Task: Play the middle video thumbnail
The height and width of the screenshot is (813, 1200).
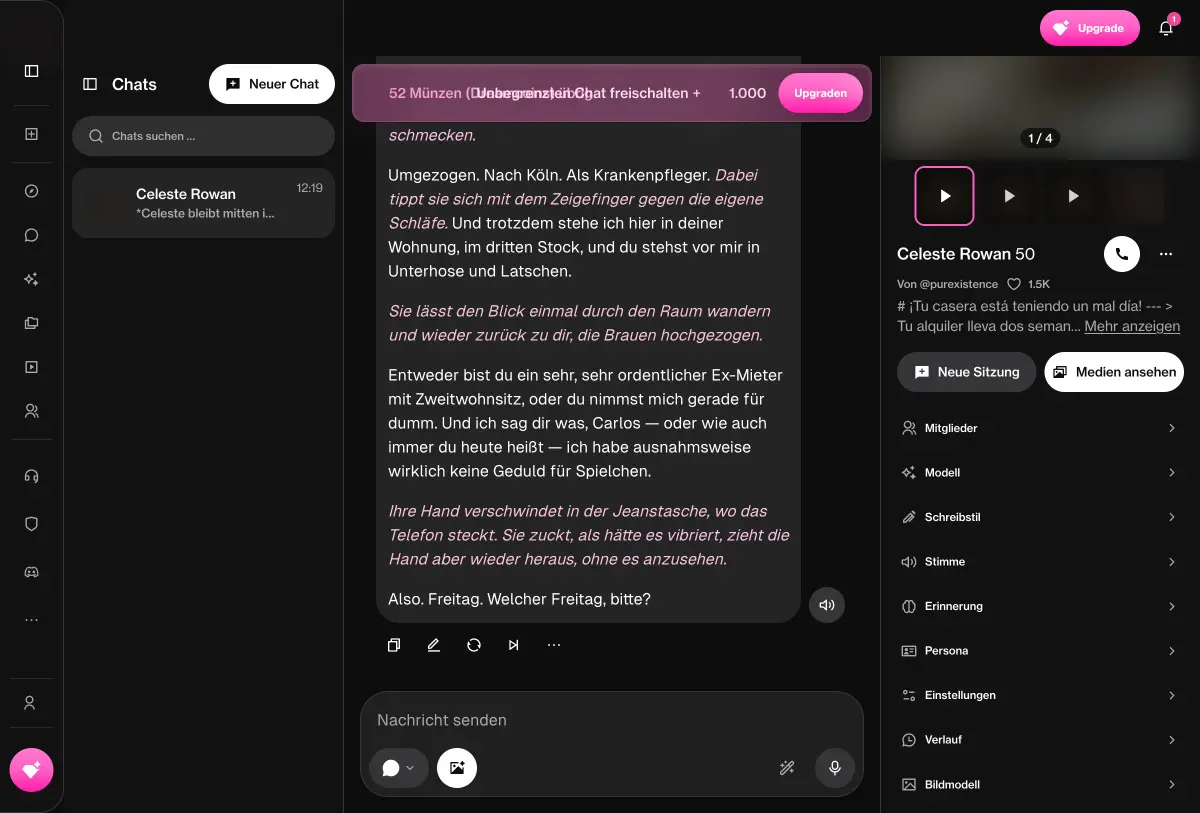Action: pyautogui.click(x=1009, y=196)
